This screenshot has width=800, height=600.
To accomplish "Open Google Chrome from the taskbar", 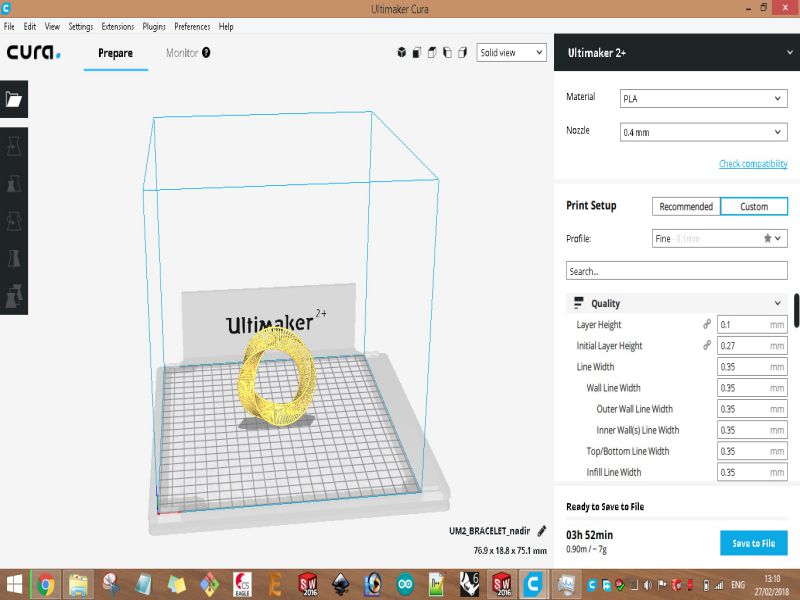I will pos(46,585).
